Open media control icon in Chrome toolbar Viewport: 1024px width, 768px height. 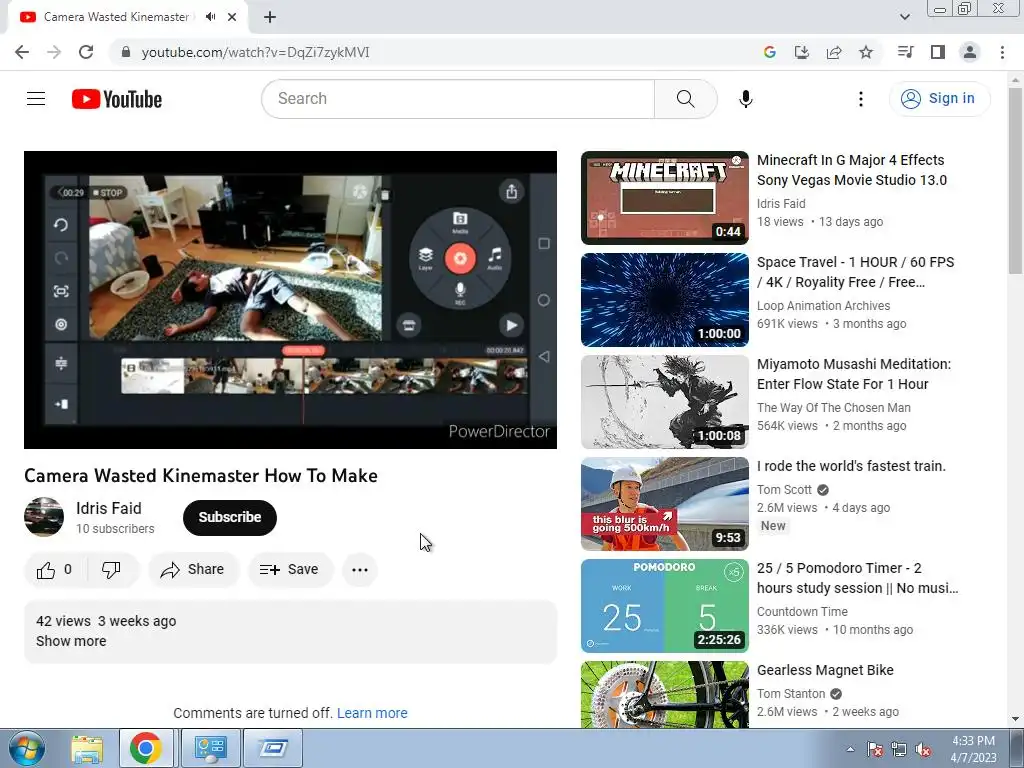point(905,52)
